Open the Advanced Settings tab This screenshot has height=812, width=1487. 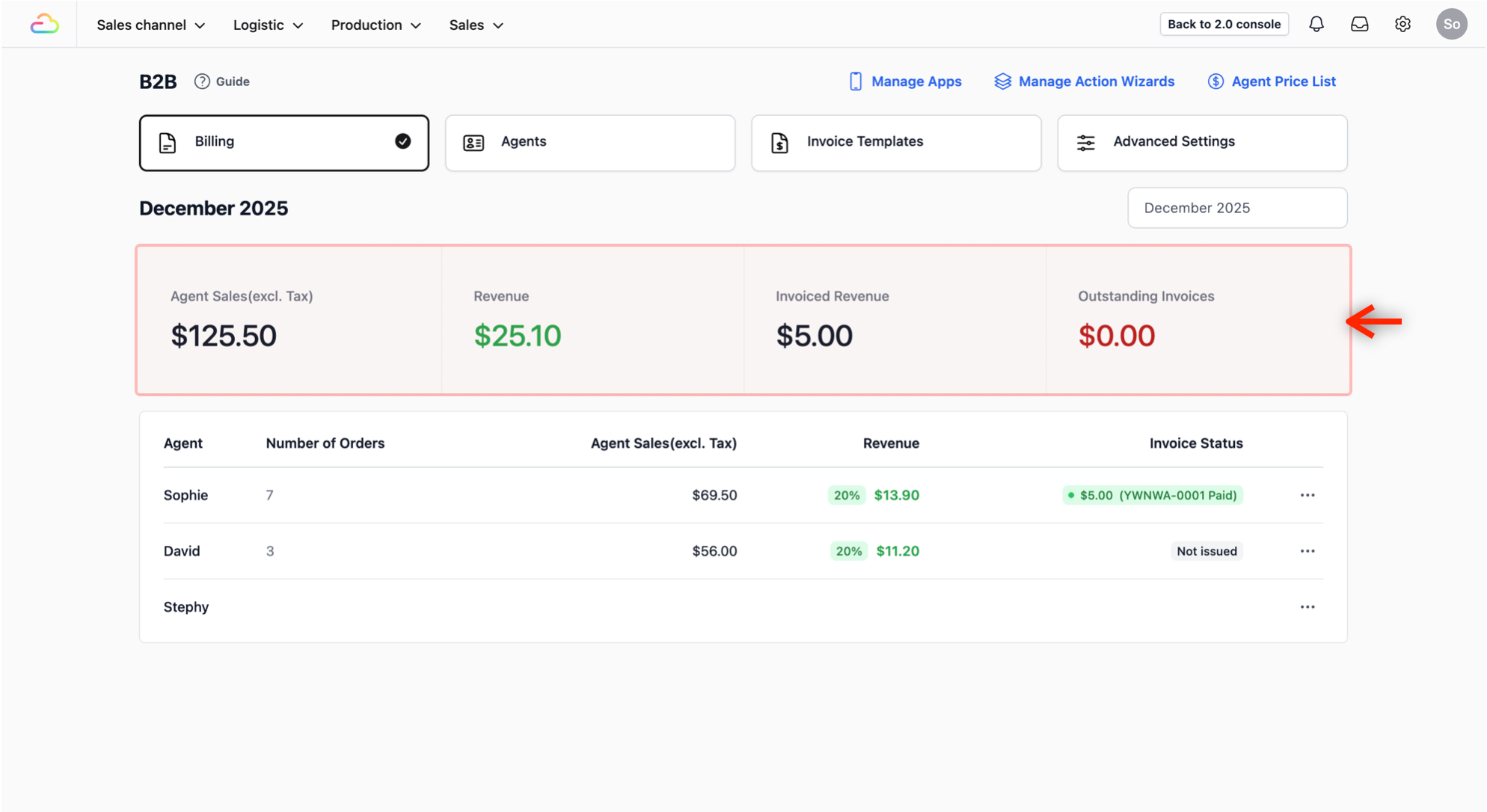tap(1201, 142)
